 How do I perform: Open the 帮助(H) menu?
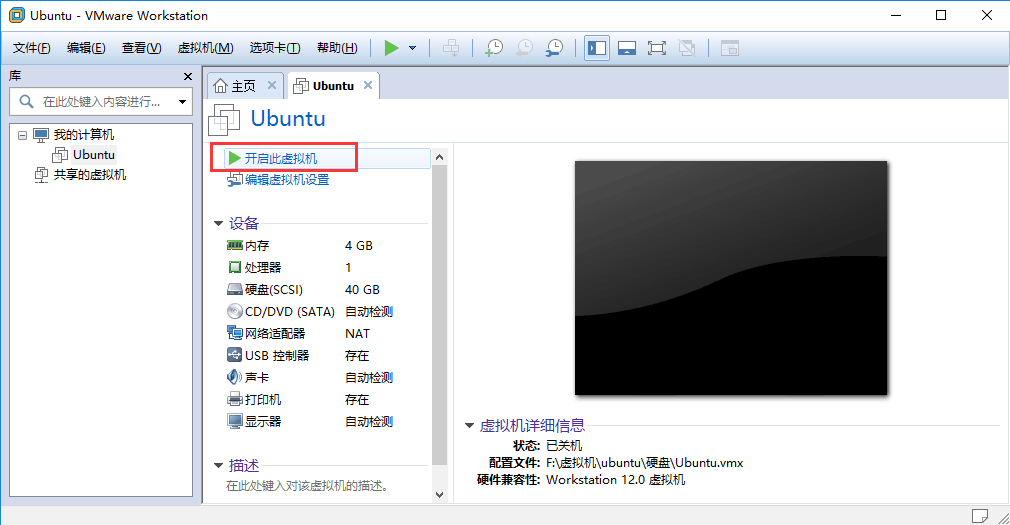click(x=338, y=48)
